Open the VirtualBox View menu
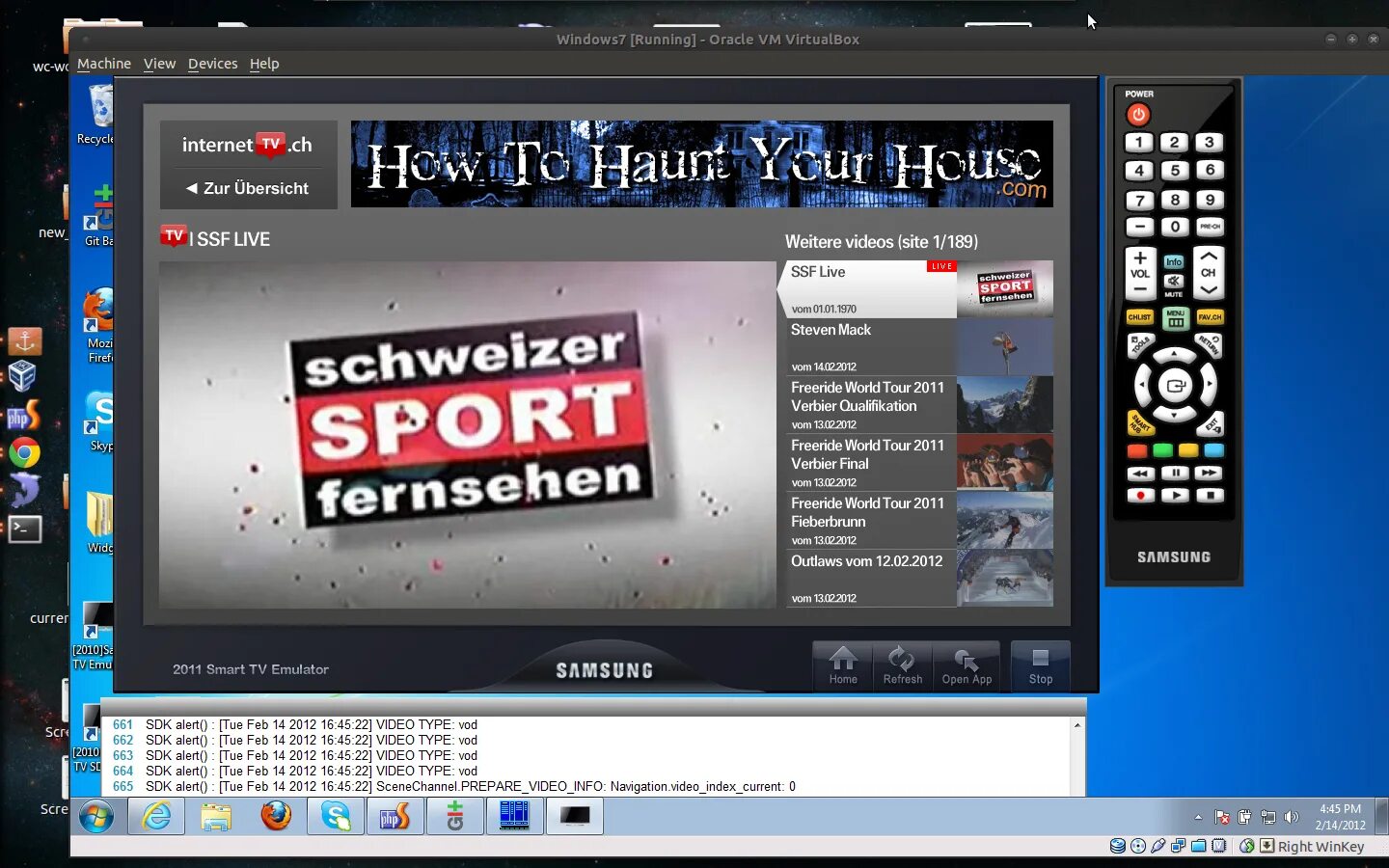The height and width of the screenshot is (868, 1389). point(159,64)
